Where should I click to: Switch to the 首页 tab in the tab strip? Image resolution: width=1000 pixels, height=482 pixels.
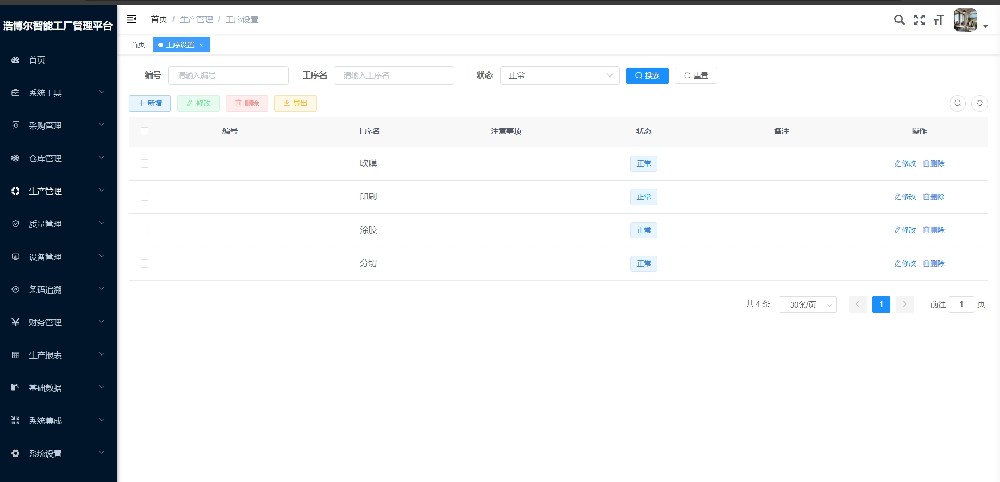tap(138, 45)
